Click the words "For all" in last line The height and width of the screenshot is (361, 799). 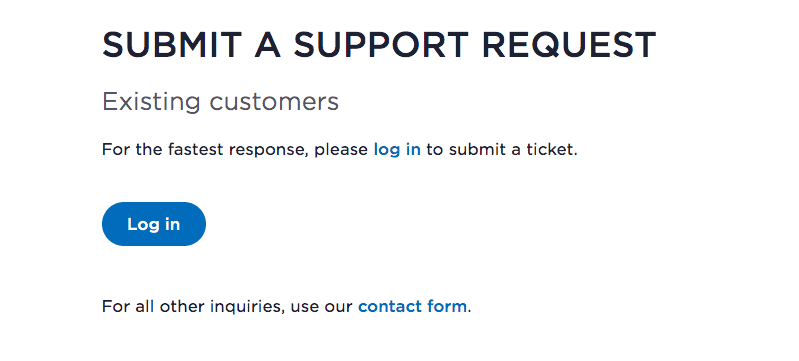[x=128, y=306]
